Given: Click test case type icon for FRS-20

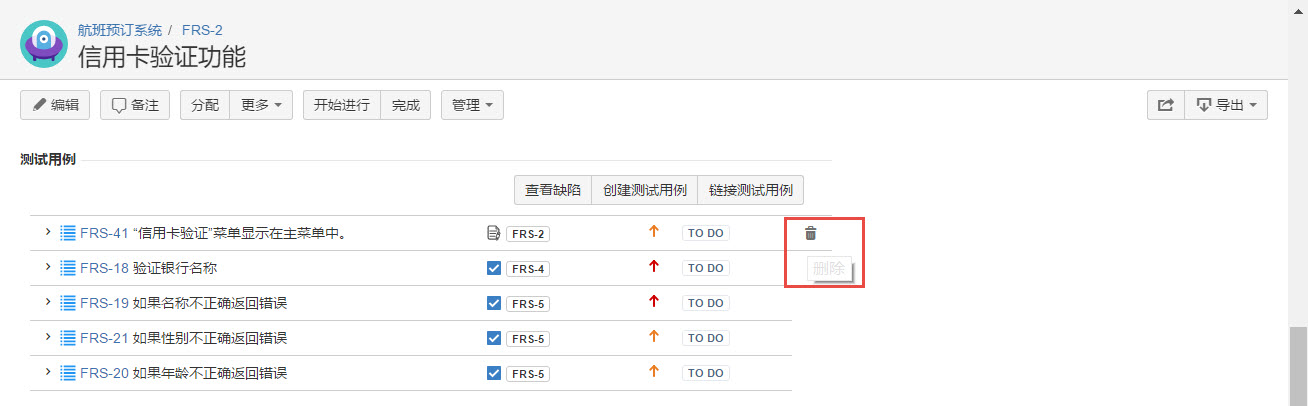Looking at the screenshot, I should tap(68, 373).
